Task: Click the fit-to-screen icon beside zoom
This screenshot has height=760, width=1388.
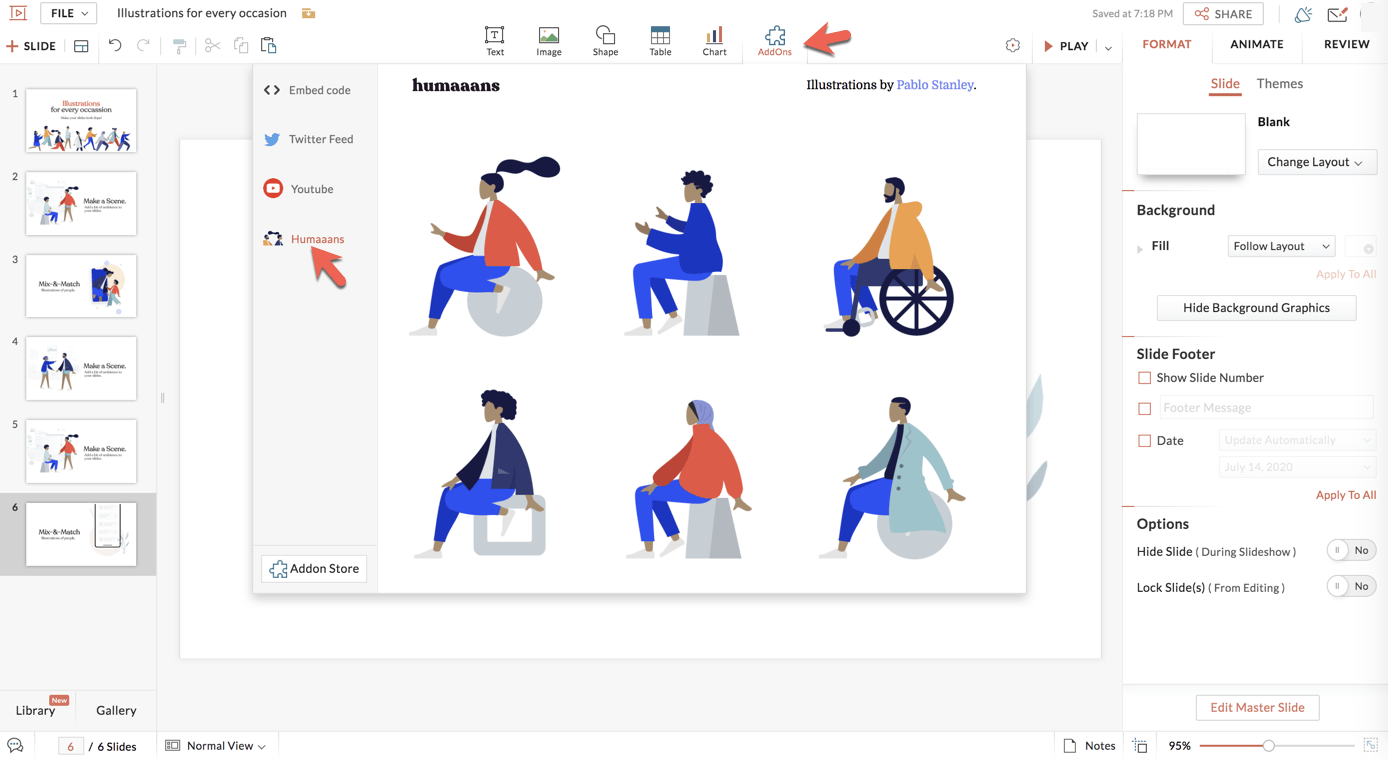Action: [x=1371, y=746]
